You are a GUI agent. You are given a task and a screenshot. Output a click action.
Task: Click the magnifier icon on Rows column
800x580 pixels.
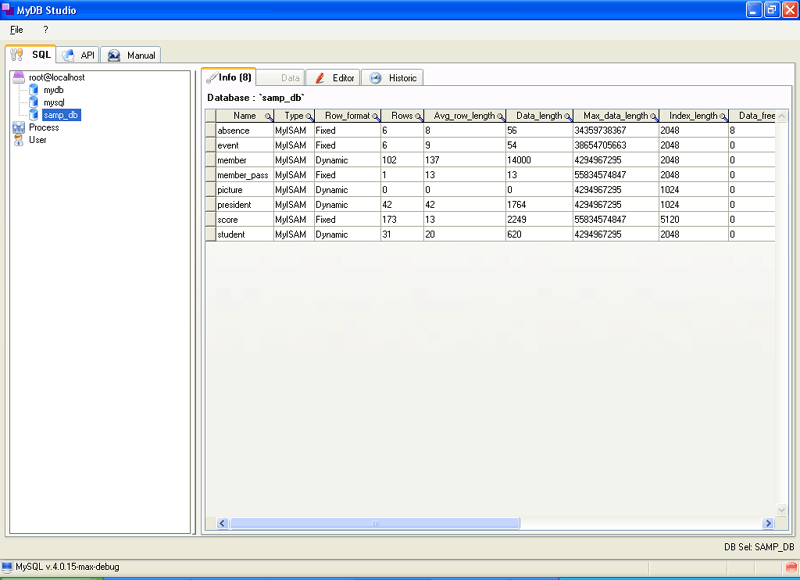pos(418,117)
